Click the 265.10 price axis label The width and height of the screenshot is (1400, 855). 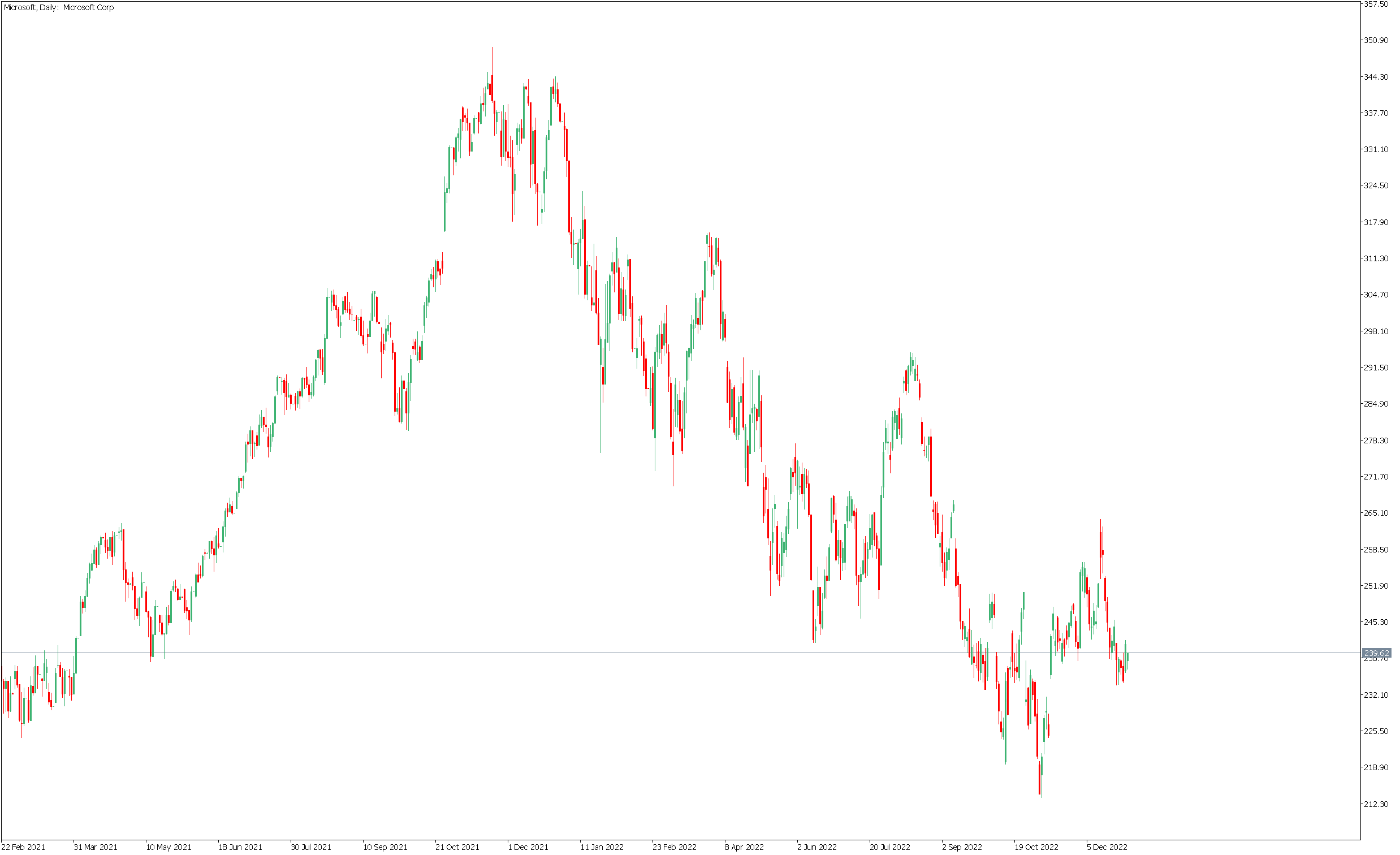click(1376, 513)
